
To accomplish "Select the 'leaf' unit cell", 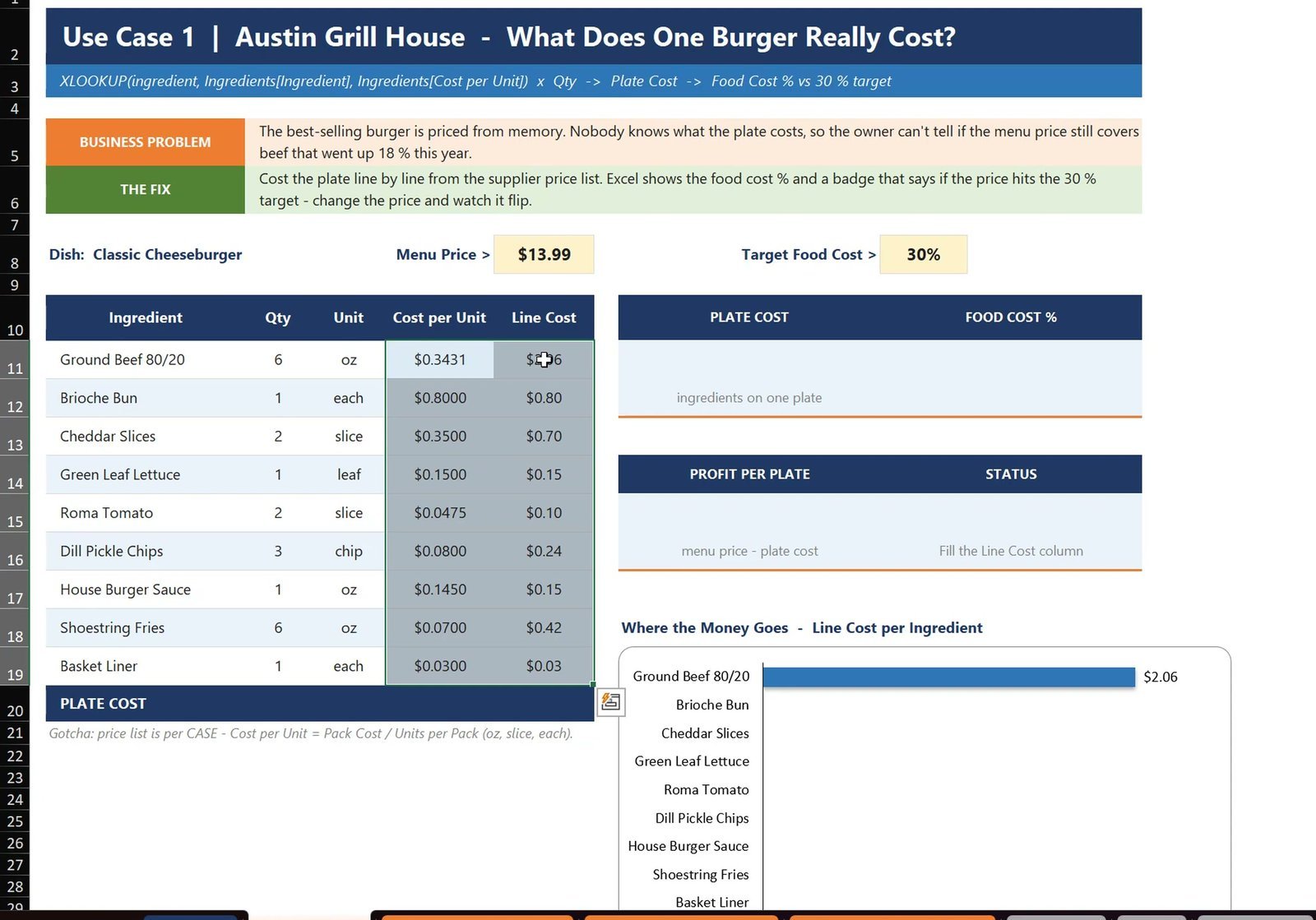I will coord(349,474).
